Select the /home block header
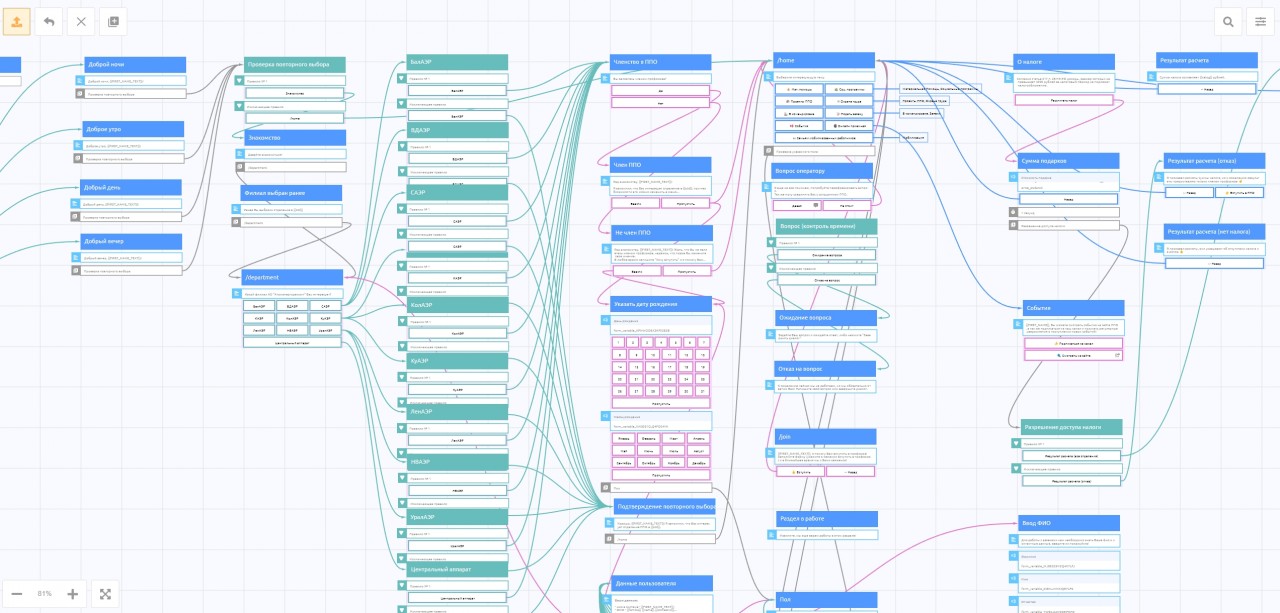 click(x=824, y=61)
